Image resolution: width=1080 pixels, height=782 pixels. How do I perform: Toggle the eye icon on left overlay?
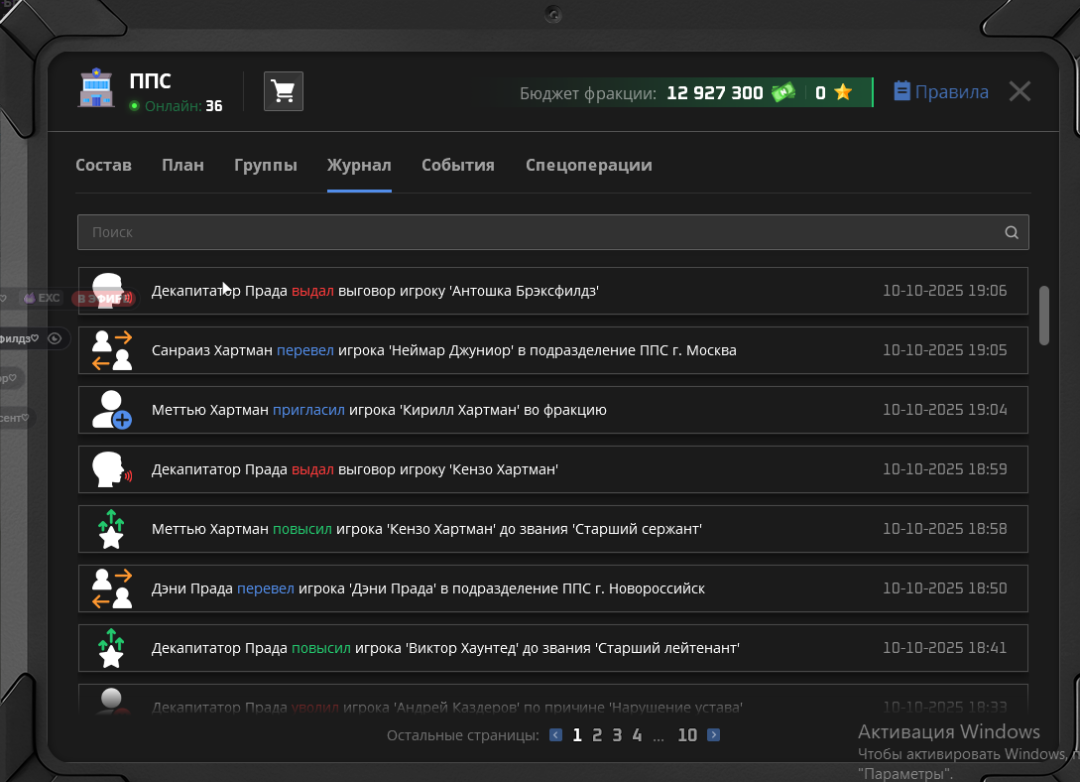coord(55,339)
